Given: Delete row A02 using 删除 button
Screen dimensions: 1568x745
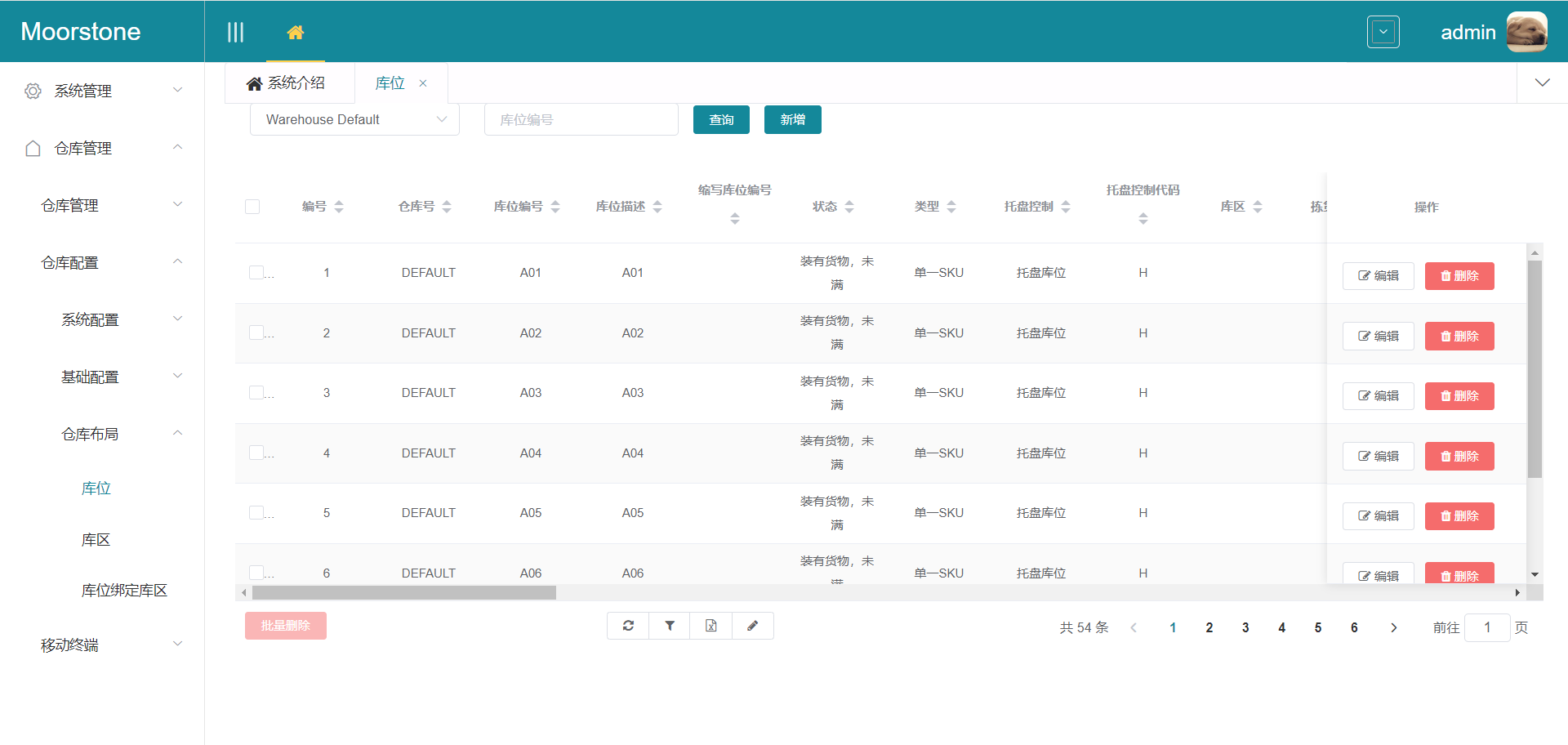Looking at the screenshot, I should [x=1459, y=336].
